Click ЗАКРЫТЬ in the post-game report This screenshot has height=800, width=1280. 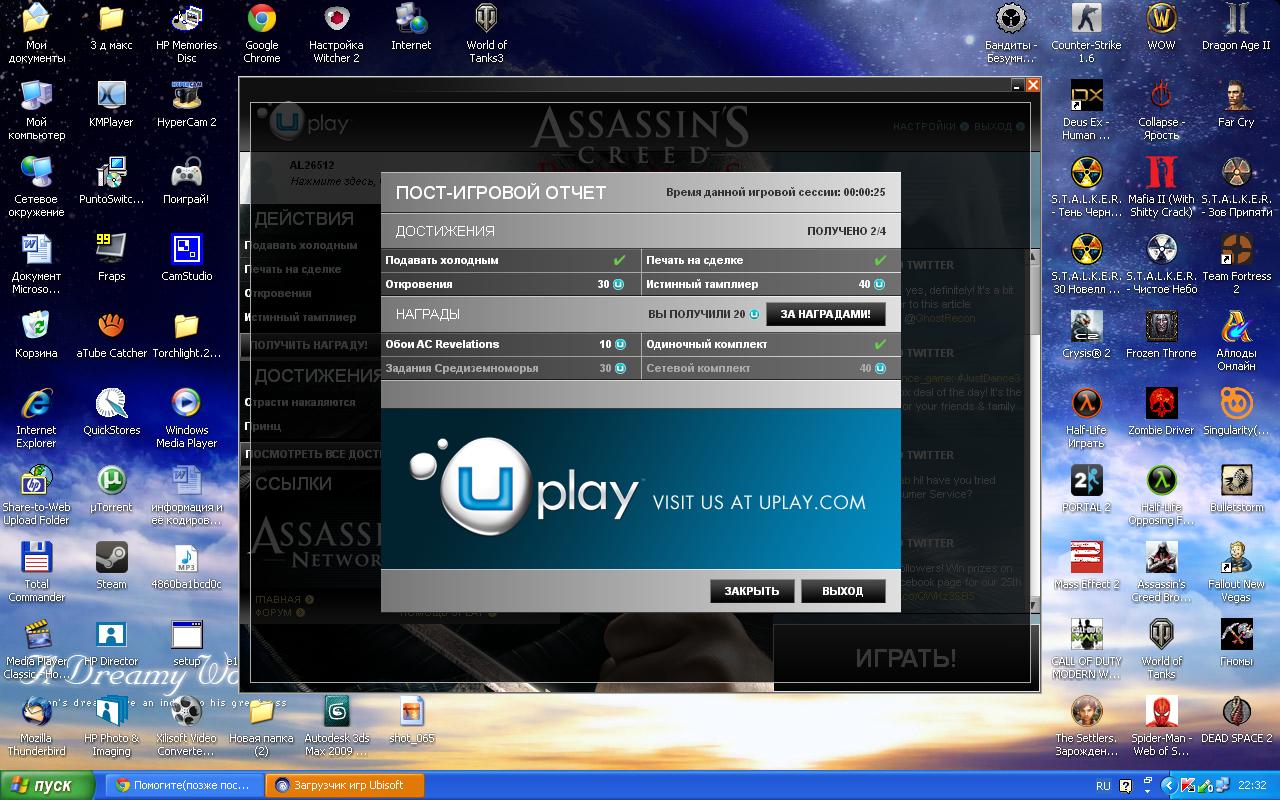(752, 591)
